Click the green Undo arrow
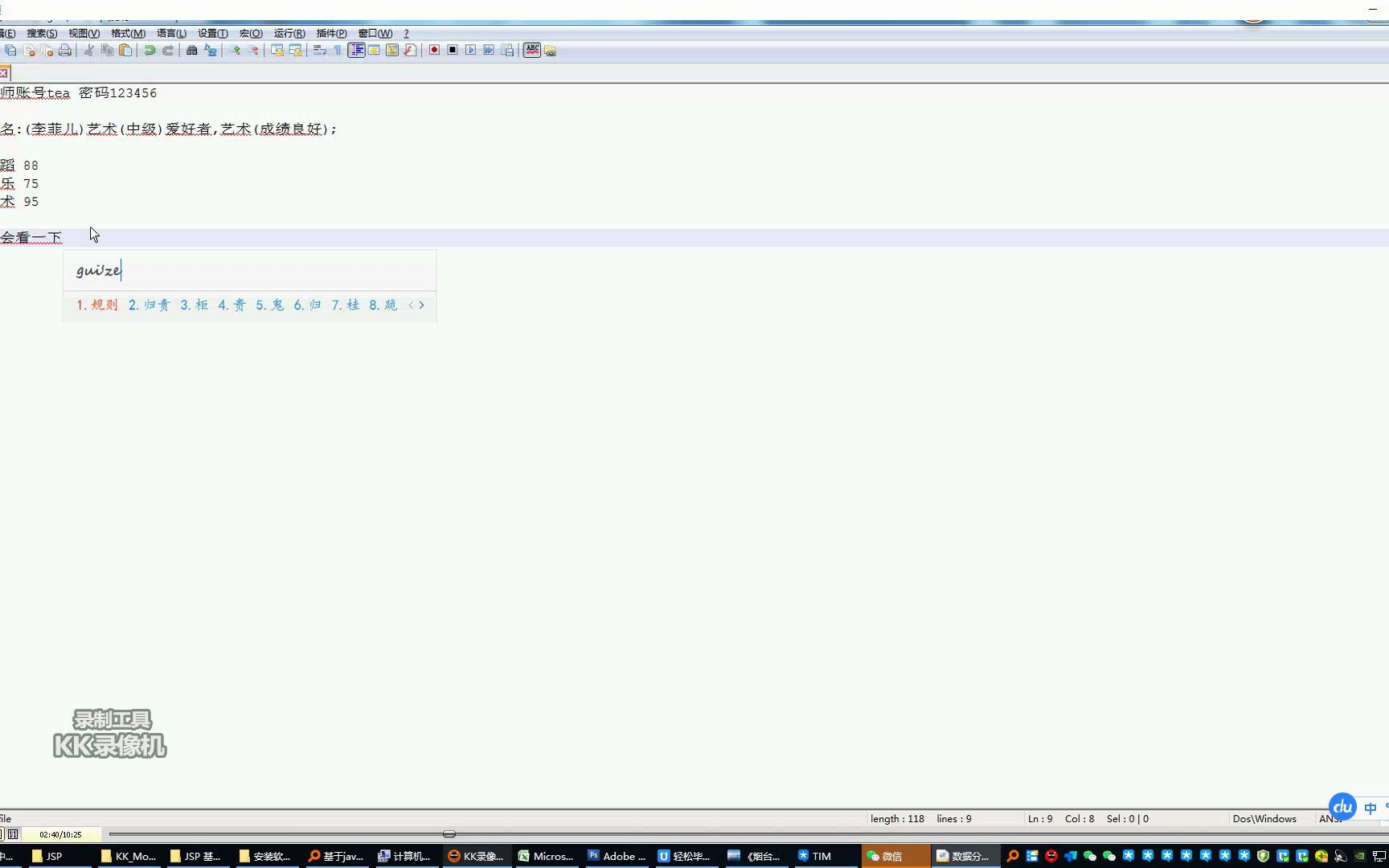Screen dimensions: 1389x868 click(x=150, y=51)
